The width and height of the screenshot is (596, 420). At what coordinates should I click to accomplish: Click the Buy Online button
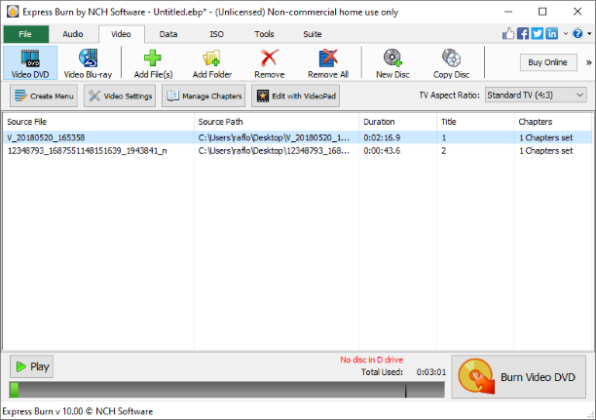548,62
